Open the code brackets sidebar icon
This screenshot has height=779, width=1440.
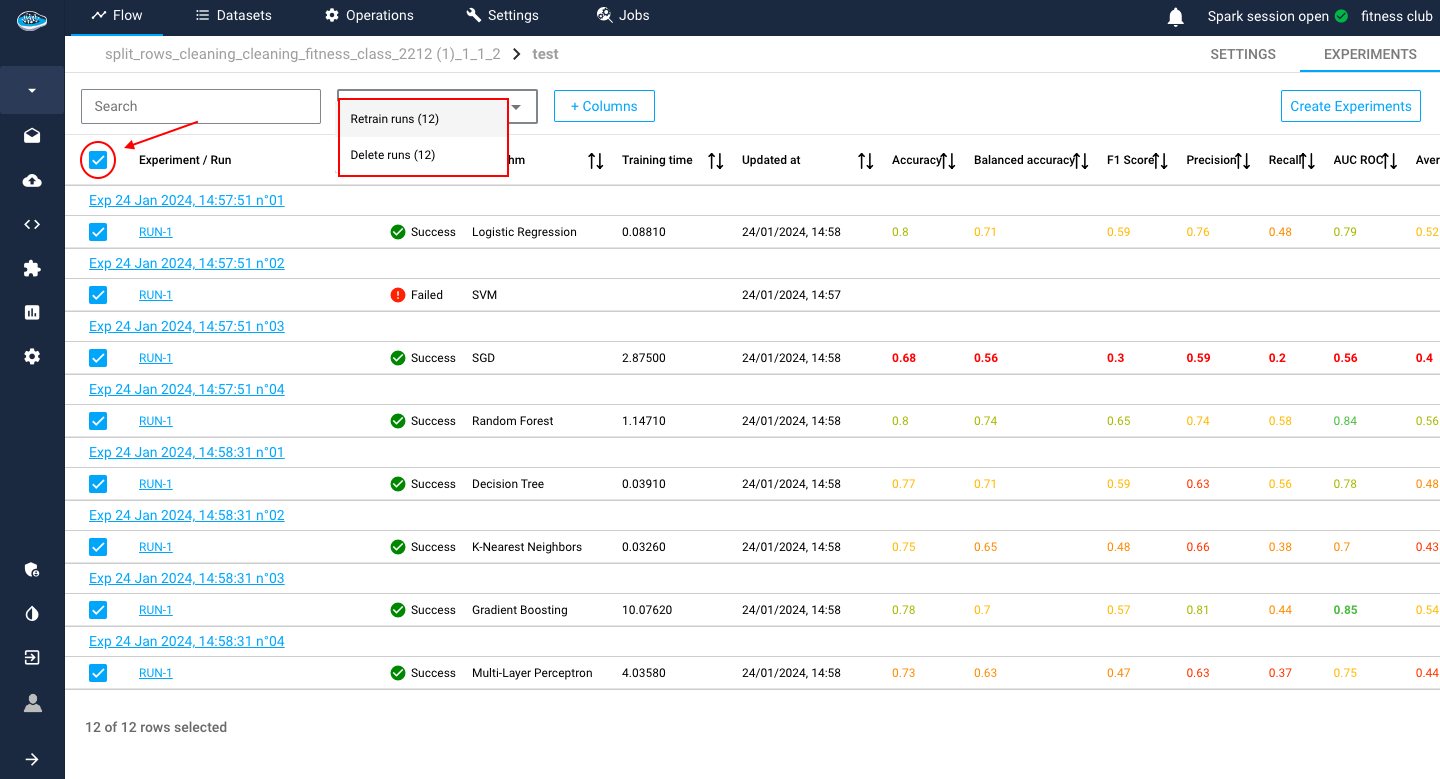pyautogui.click(x=32, y=224)
